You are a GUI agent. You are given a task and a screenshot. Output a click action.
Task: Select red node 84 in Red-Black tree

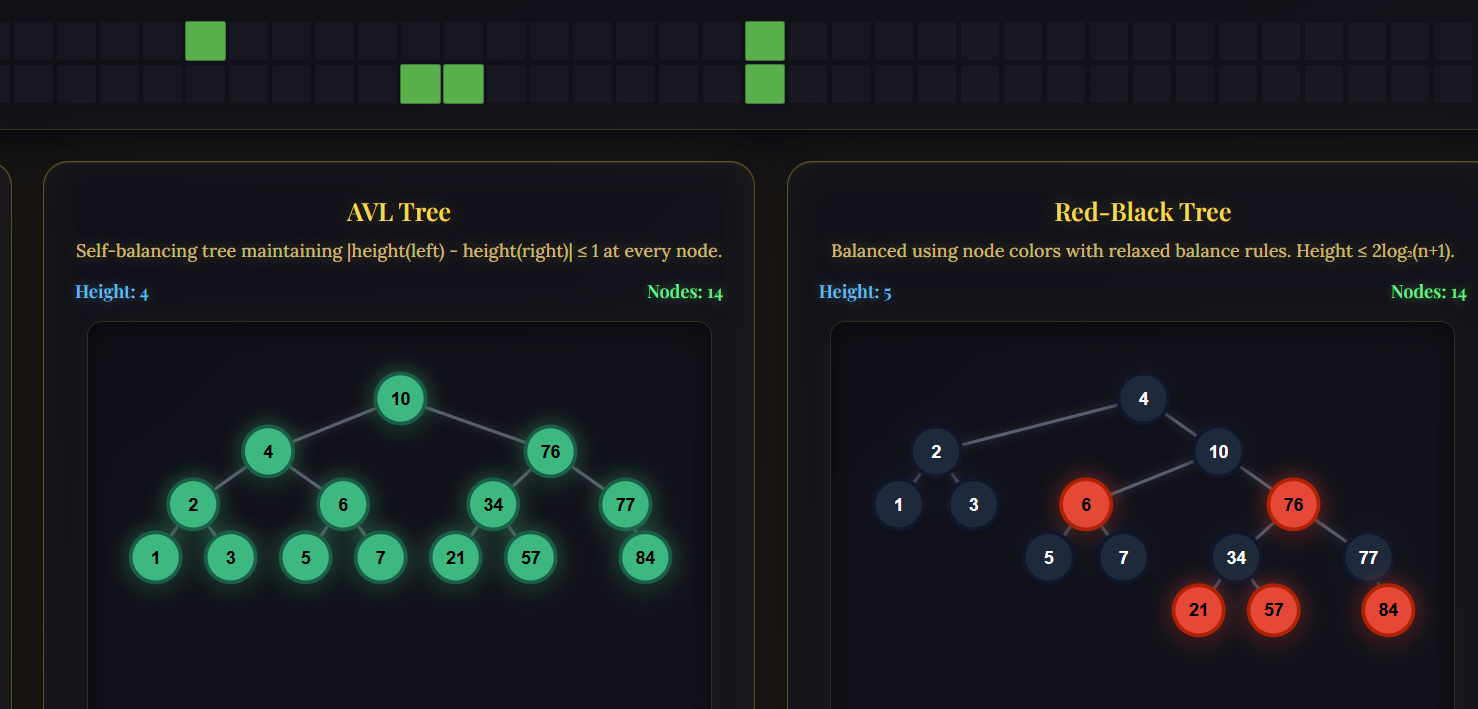coord(1388,610)
